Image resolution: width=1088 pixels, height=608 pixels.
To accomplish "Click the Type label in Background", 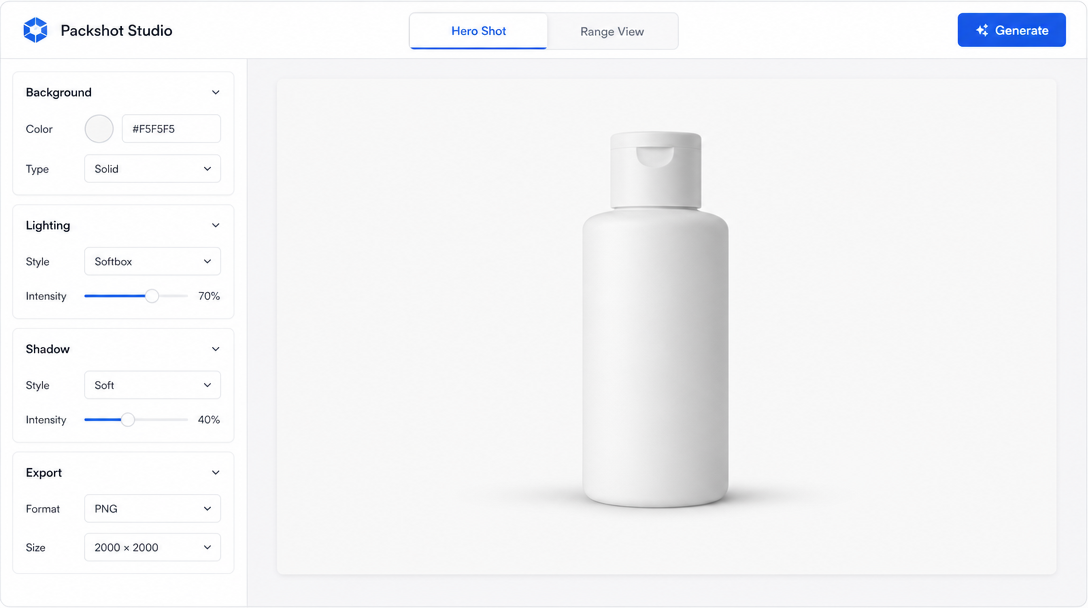I will 37,169.
